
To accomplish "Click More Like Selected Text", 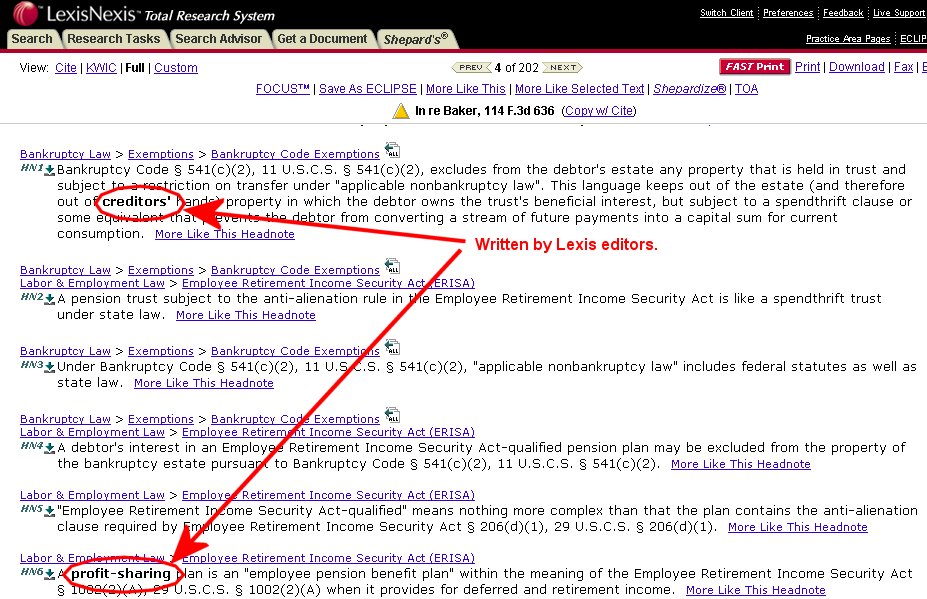I will point(579,89).
